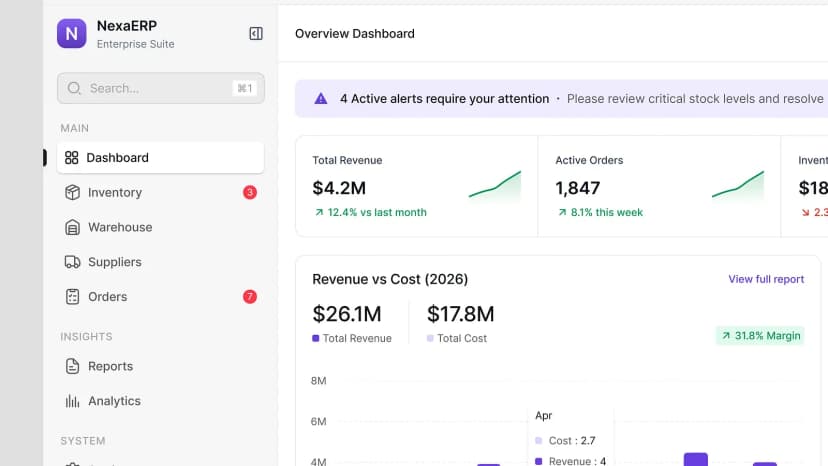This screenshot has width=828, height=466.
Task: Collapse the sidebar with the panel icon
Action: pyautogui.click(x=256, y=34)
